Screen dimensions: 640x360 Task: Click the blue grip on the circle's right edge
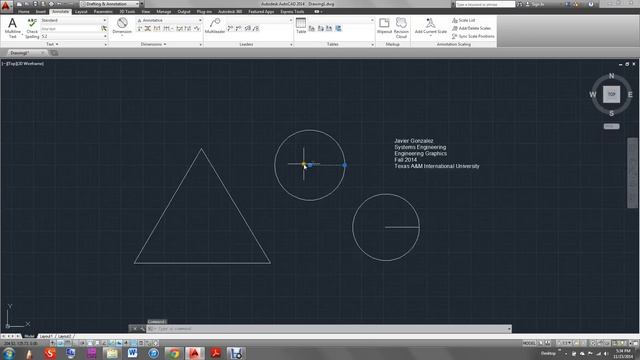345,165
